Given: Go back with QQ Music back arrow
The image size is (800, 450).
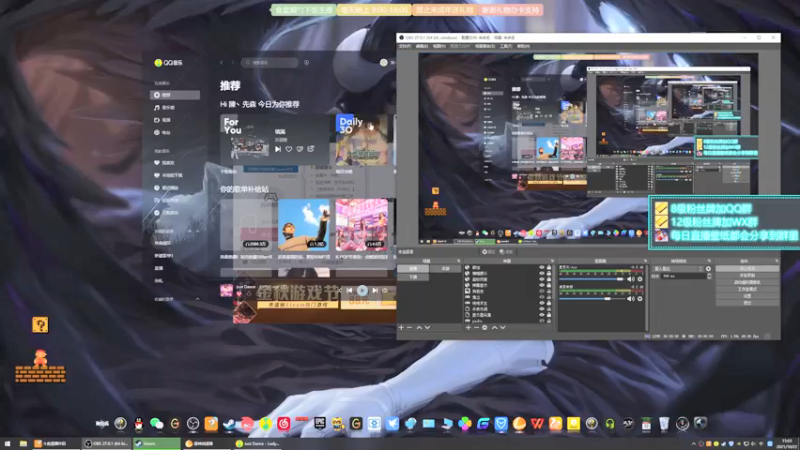Looking at the screenshot, I should (221, 62).
